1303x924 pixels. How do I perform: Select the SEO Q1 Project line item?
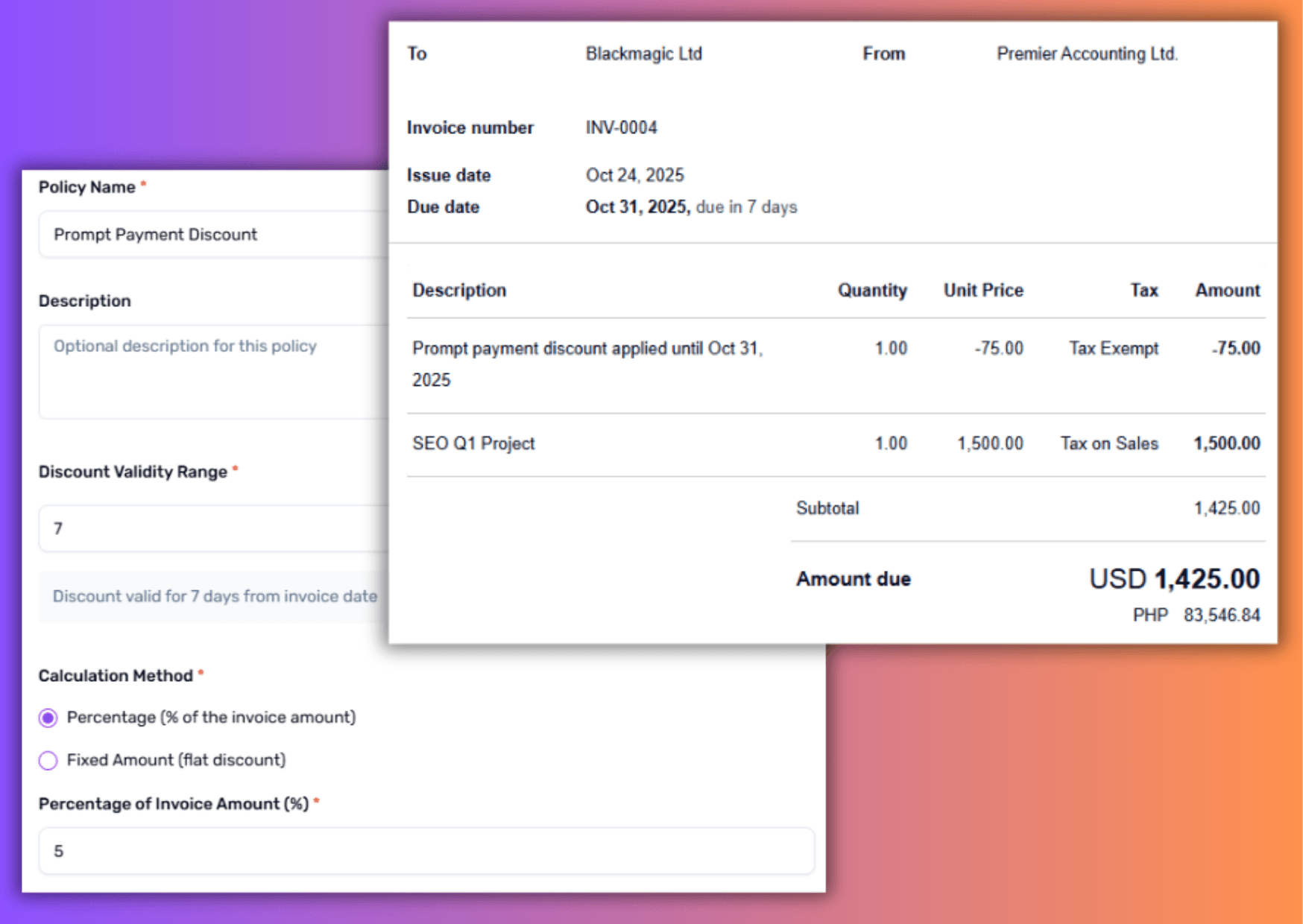473,443
